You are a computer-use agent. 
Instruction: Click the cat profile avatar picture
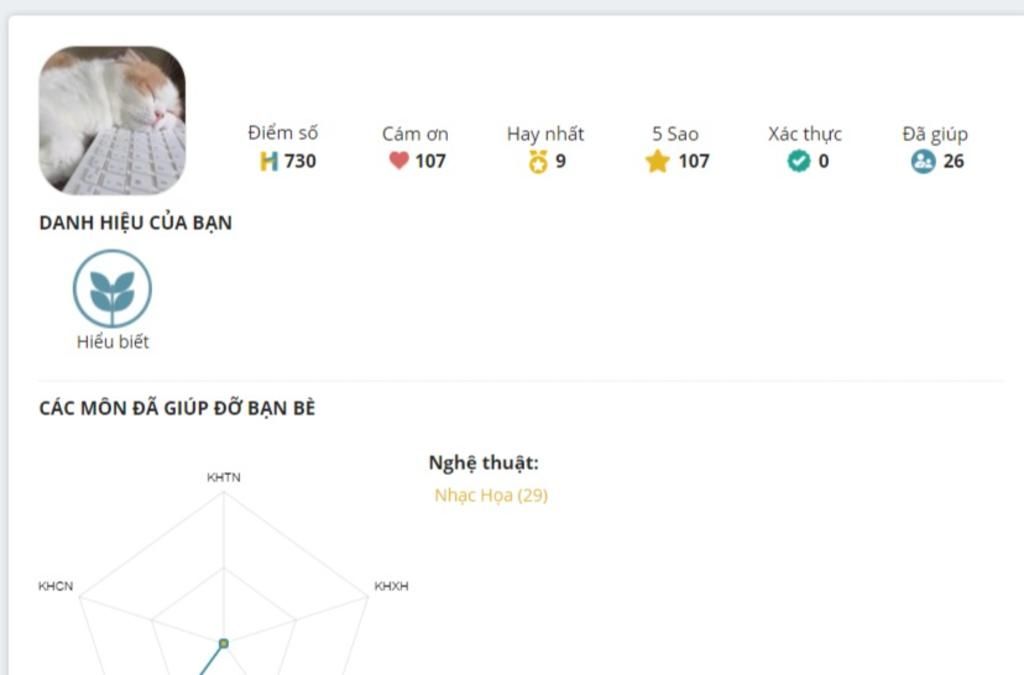point(112,120)
